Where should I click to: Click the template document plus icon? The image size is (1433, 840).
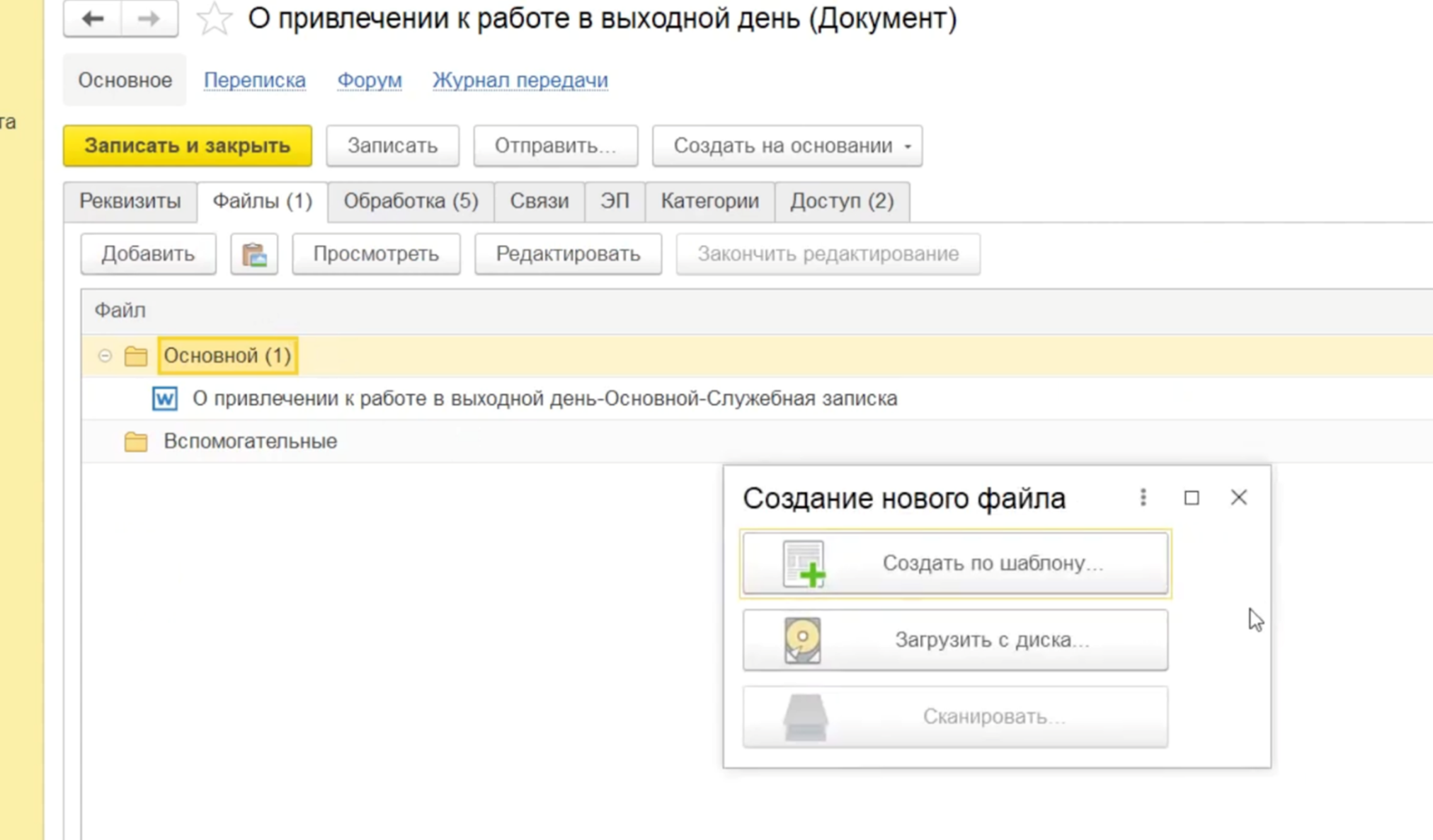804,564
